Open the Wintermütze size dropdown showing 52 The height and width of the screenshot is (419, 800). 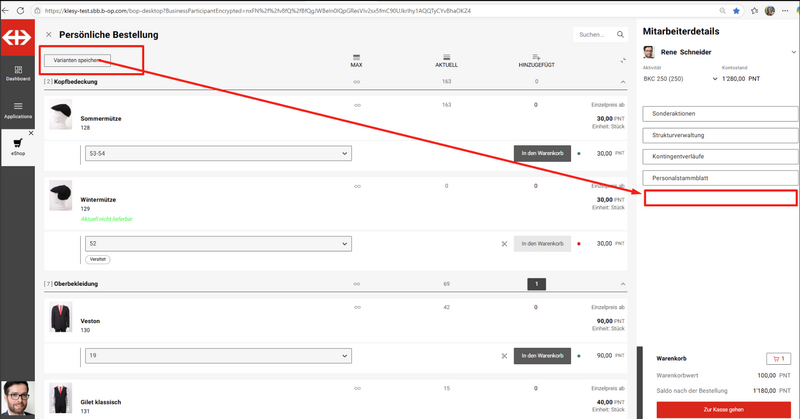218,243
